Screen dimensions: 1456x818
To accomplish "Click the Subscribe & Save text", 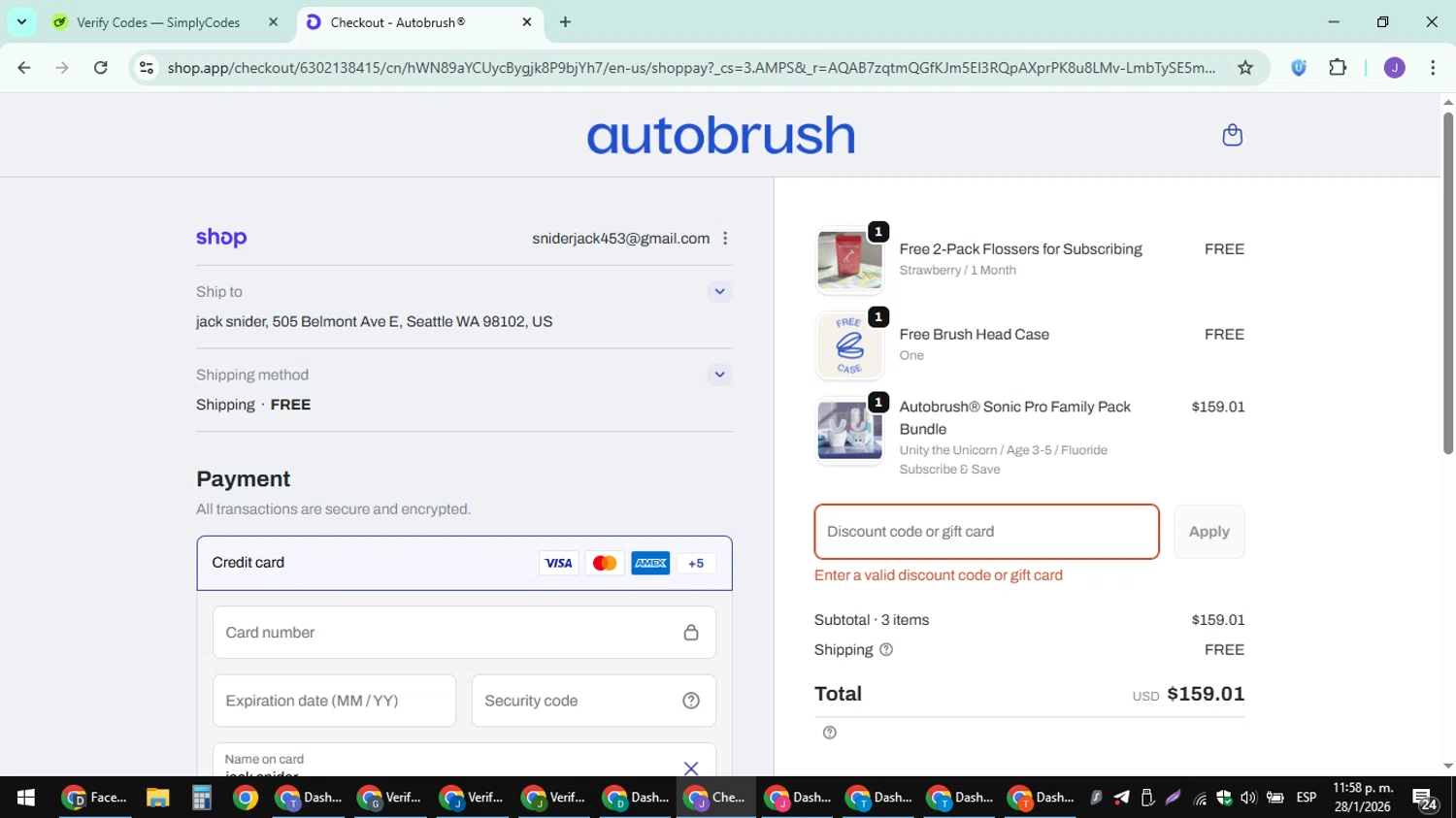I will [x=949, y=470].
